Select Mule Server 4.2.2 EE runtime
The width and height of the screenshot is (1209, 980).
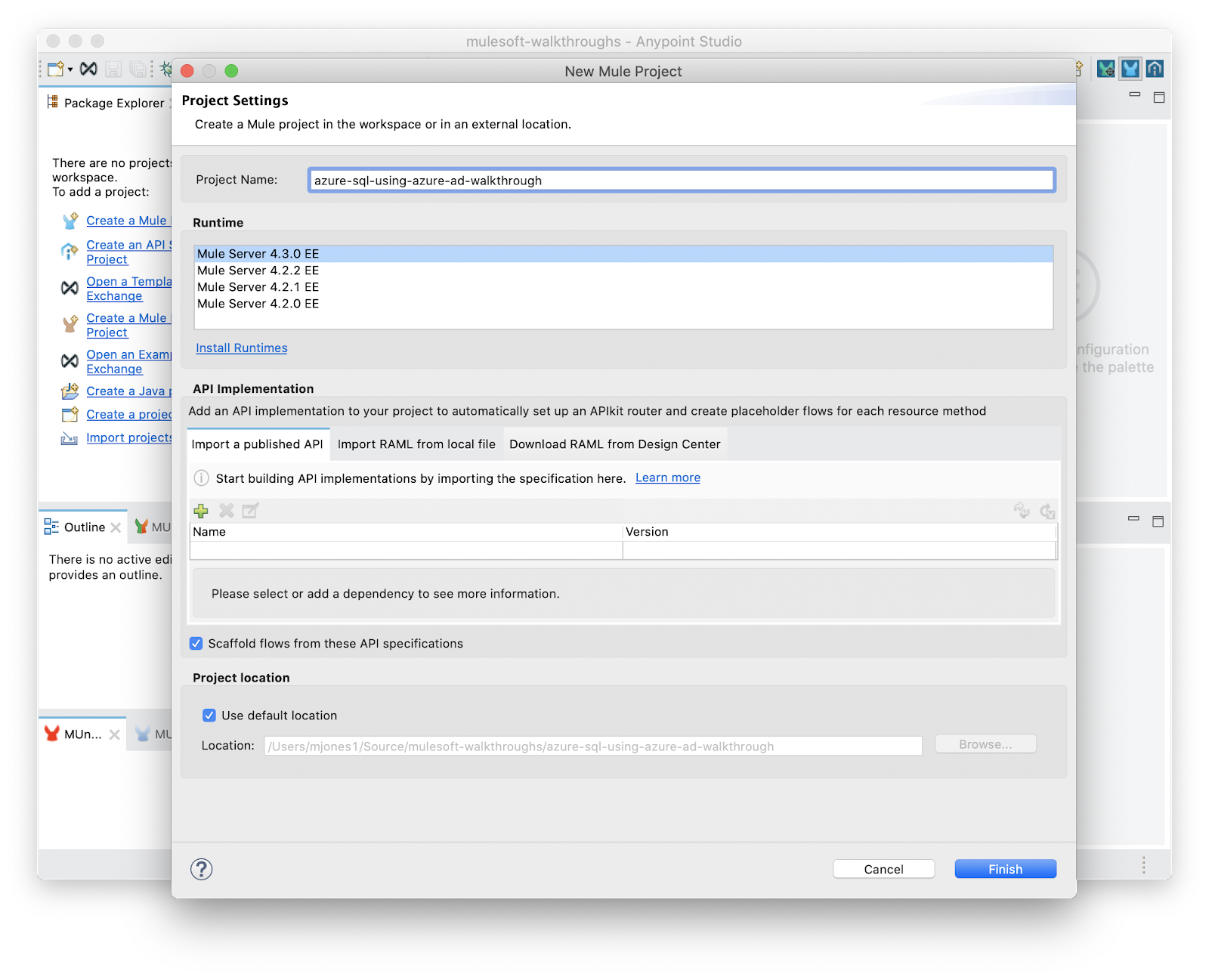pyautogui.click(x=258, y=271)
